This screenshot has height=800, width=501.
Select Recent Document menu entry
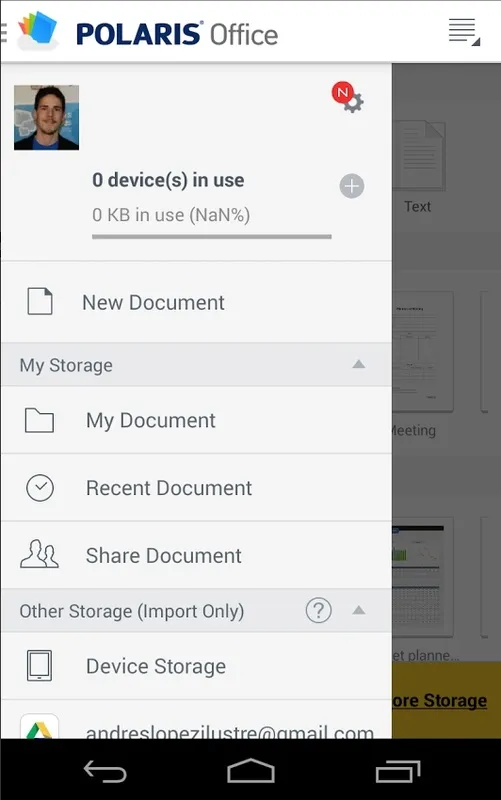click(x=196, y=488)
